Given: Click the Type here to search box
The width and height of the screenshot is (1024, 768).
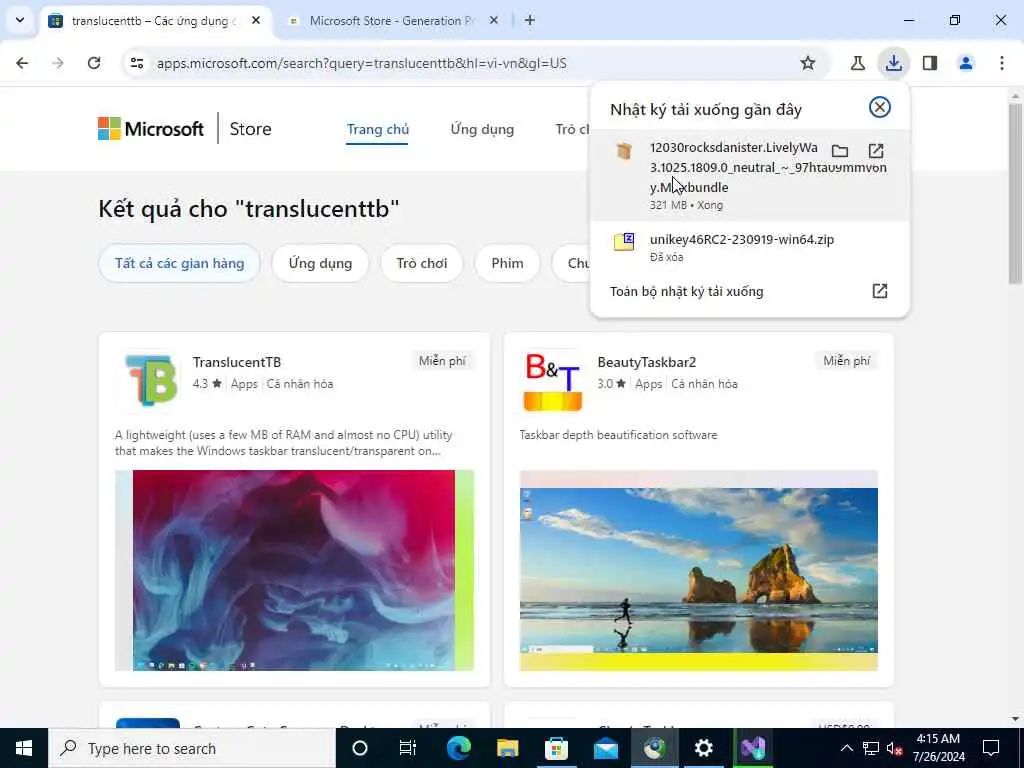Looking at the screenshot, I should (x=192, y=748).
